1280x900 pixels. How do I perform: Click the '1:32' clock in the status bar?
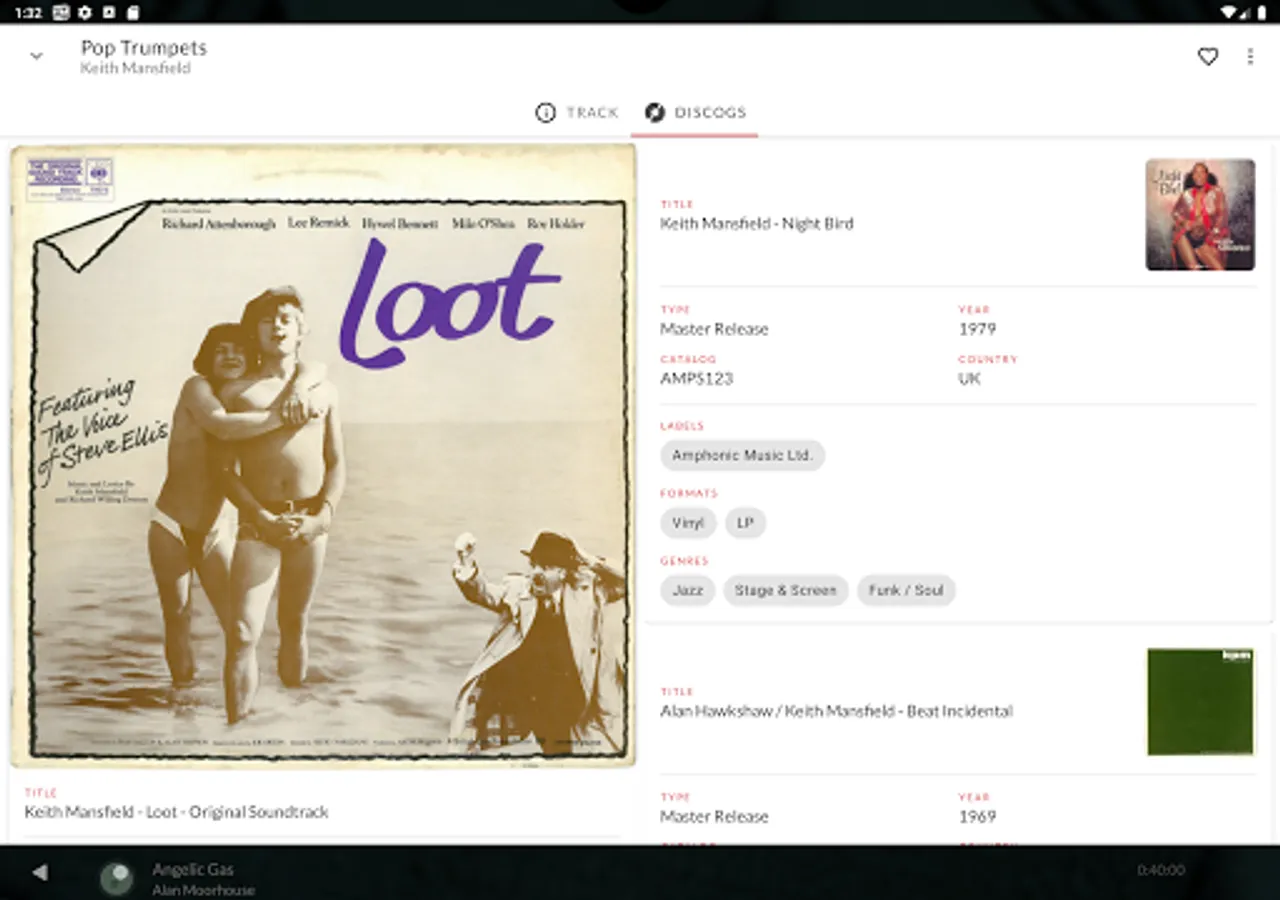pos(28,12)
